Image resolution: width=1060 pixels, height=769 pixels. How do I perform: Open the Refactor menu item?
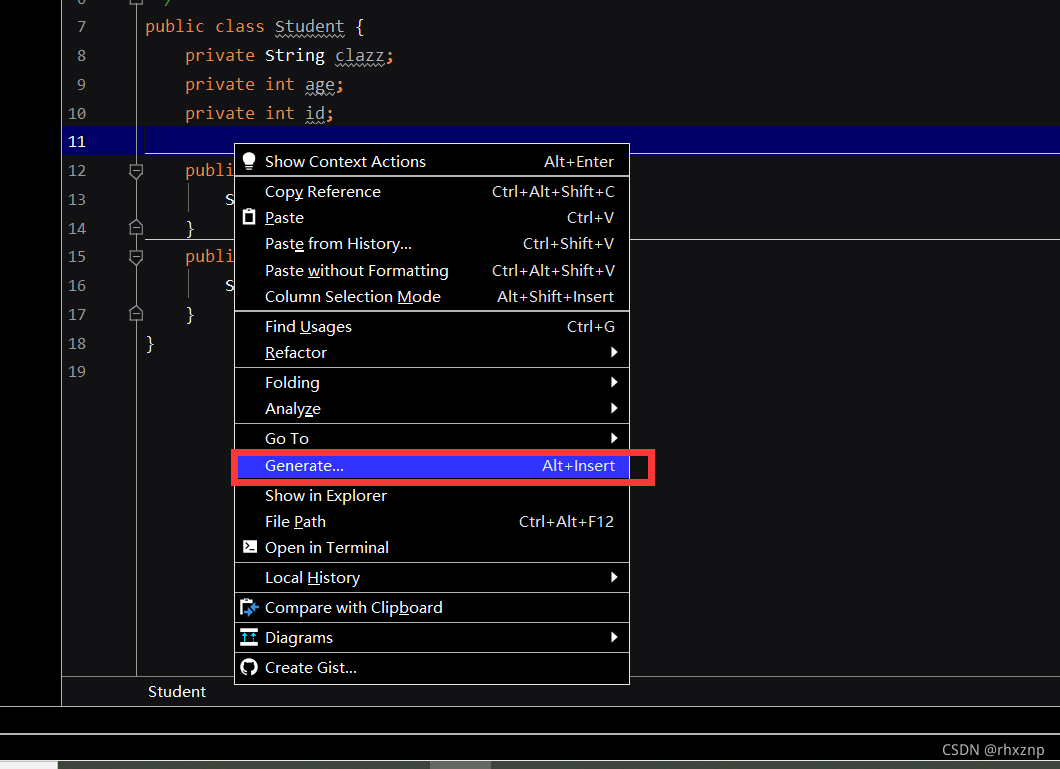(432, 353)
